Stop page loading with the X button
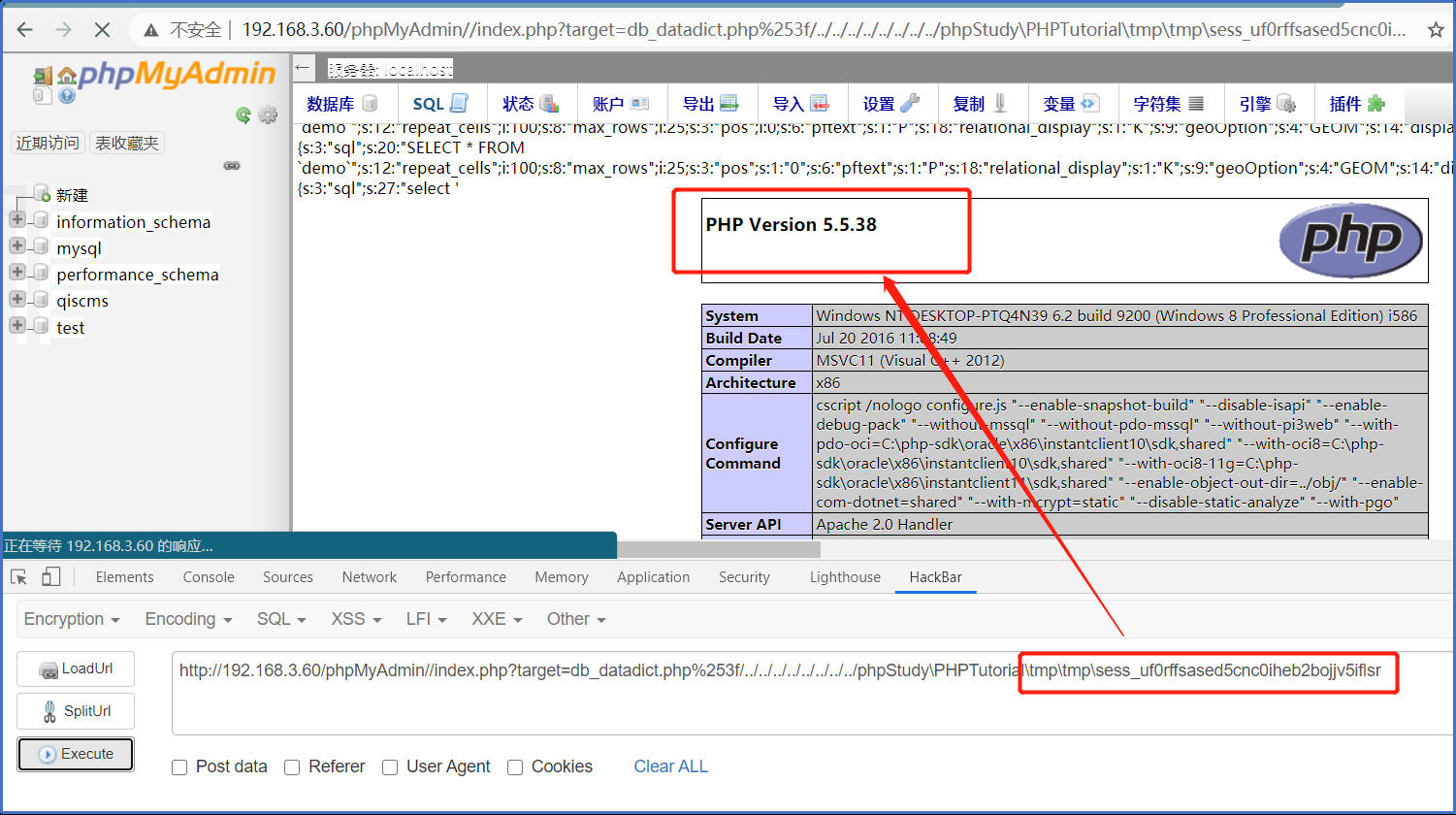The width and height of the screenshot is (1456, 815). (x=102, y=30)
